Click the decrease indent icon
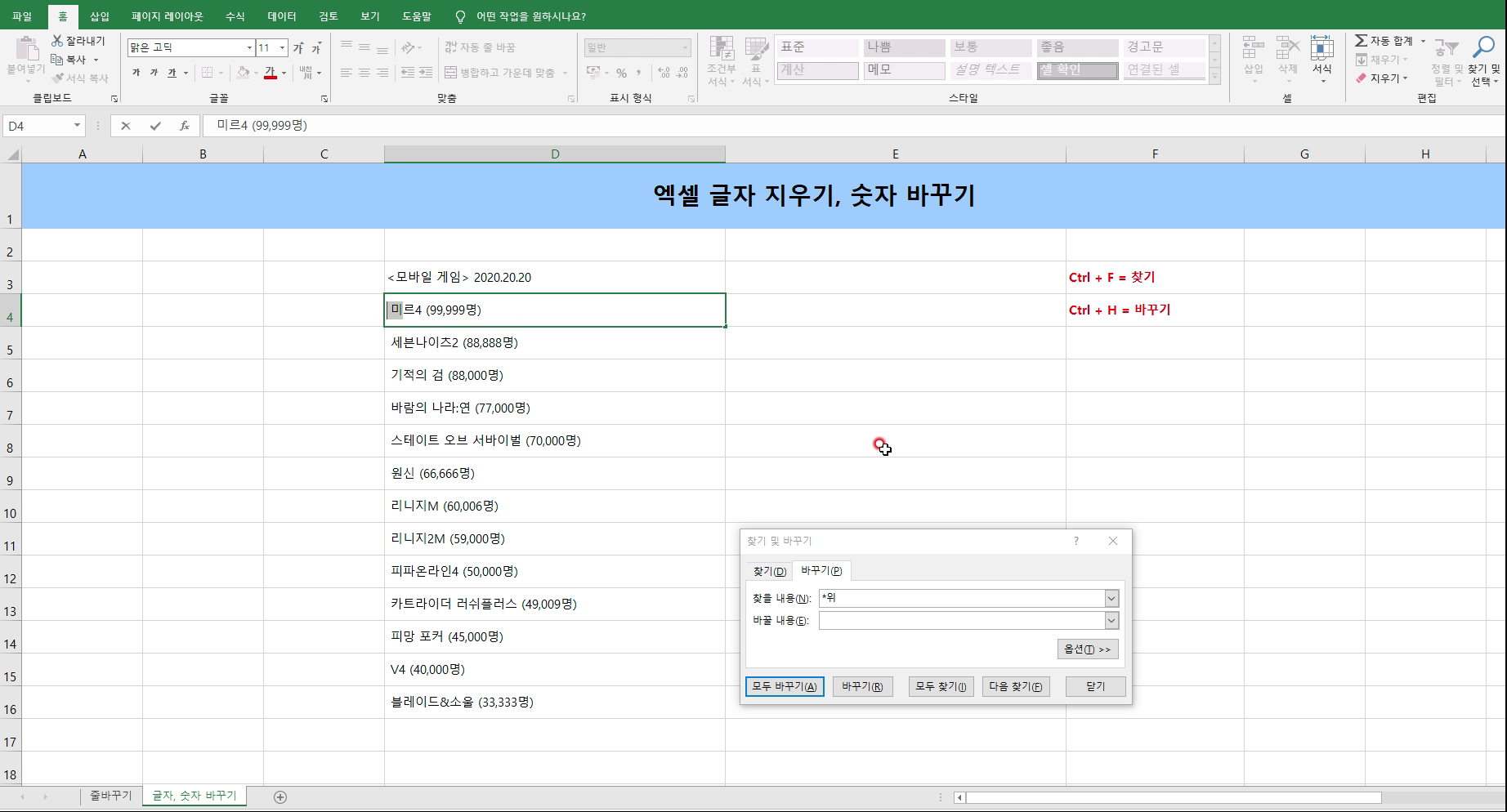Image resolution: width=1507 pixels, height=812 pixels. click(407, 73)
